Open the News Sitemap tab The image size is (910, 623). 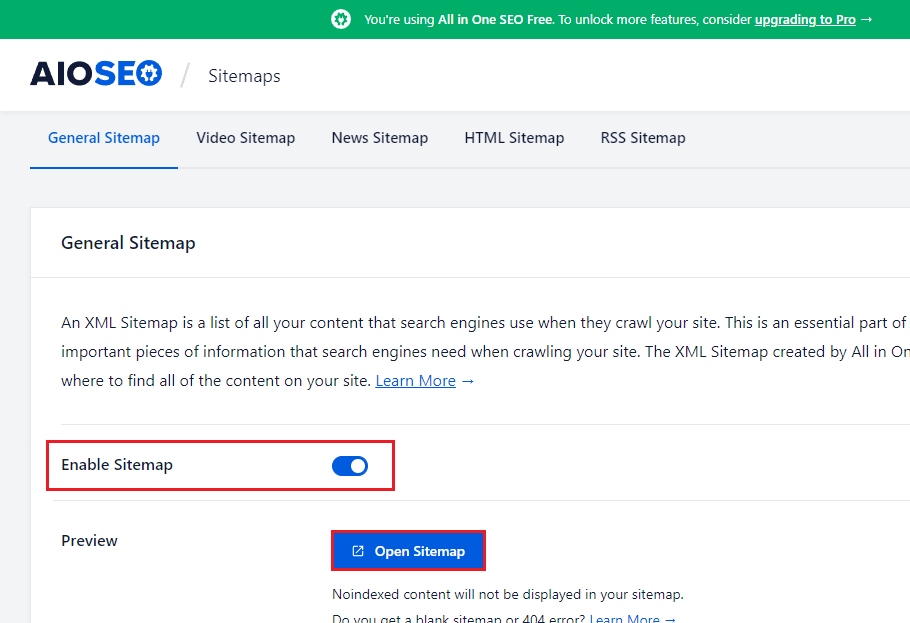(x=379, y=137)
